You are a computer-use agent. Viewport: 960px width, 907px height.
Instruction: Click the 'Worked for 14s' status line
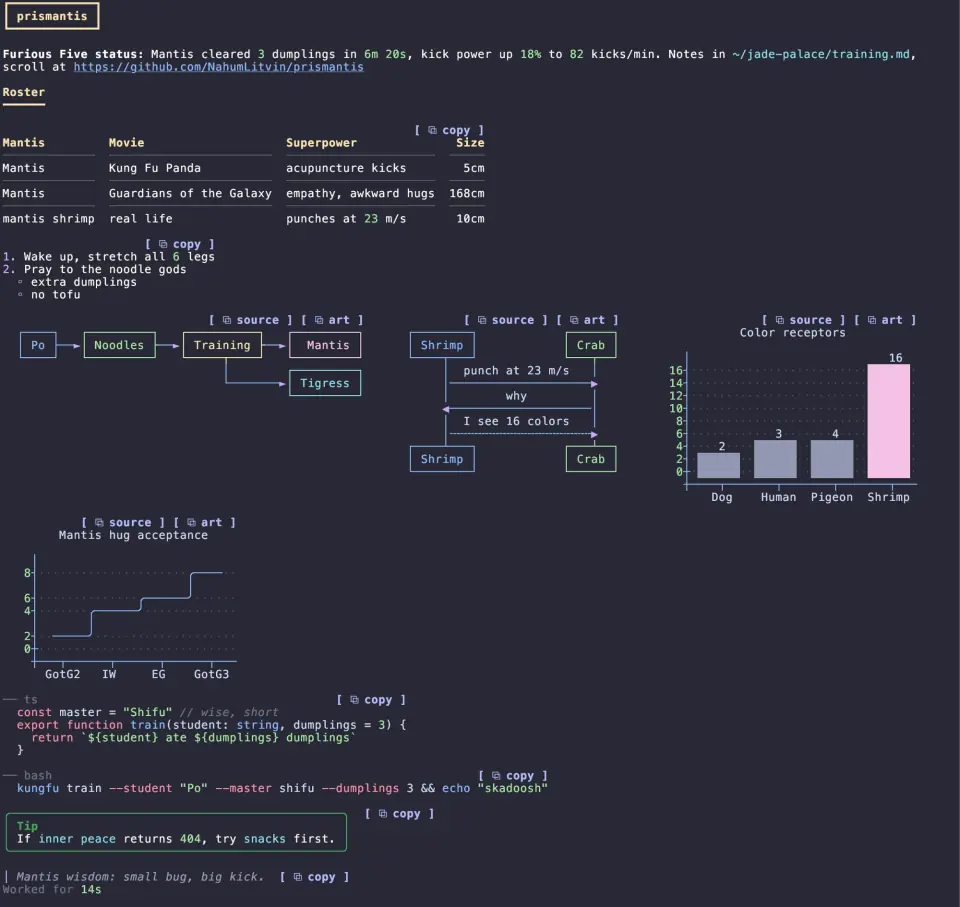pos(52,889)
